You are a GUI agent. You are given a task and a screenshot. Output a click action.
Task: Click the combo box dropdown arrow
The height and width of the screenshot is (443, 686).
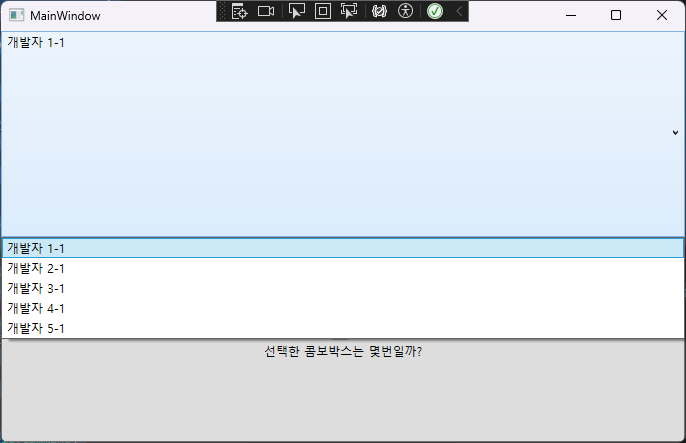coord(675,133)
